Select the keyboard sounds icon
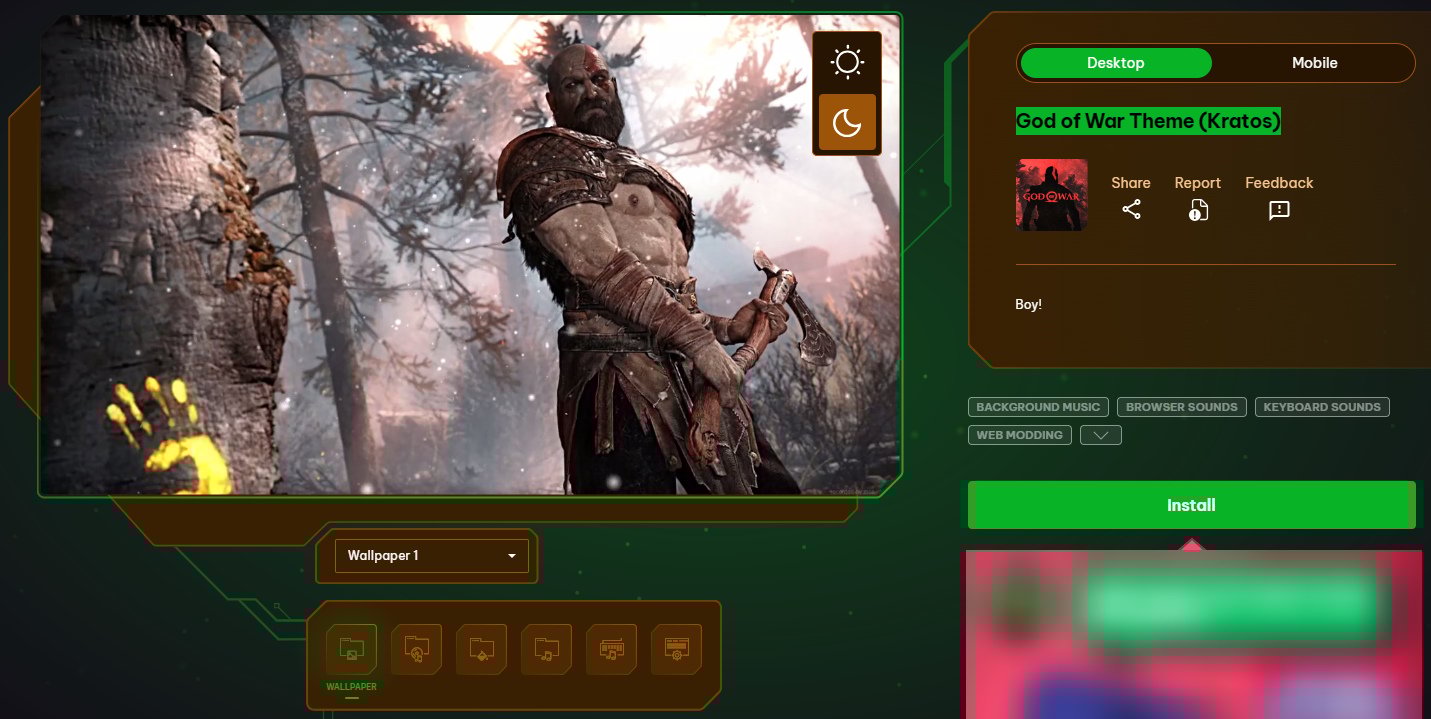 click(x=612, y=649)
